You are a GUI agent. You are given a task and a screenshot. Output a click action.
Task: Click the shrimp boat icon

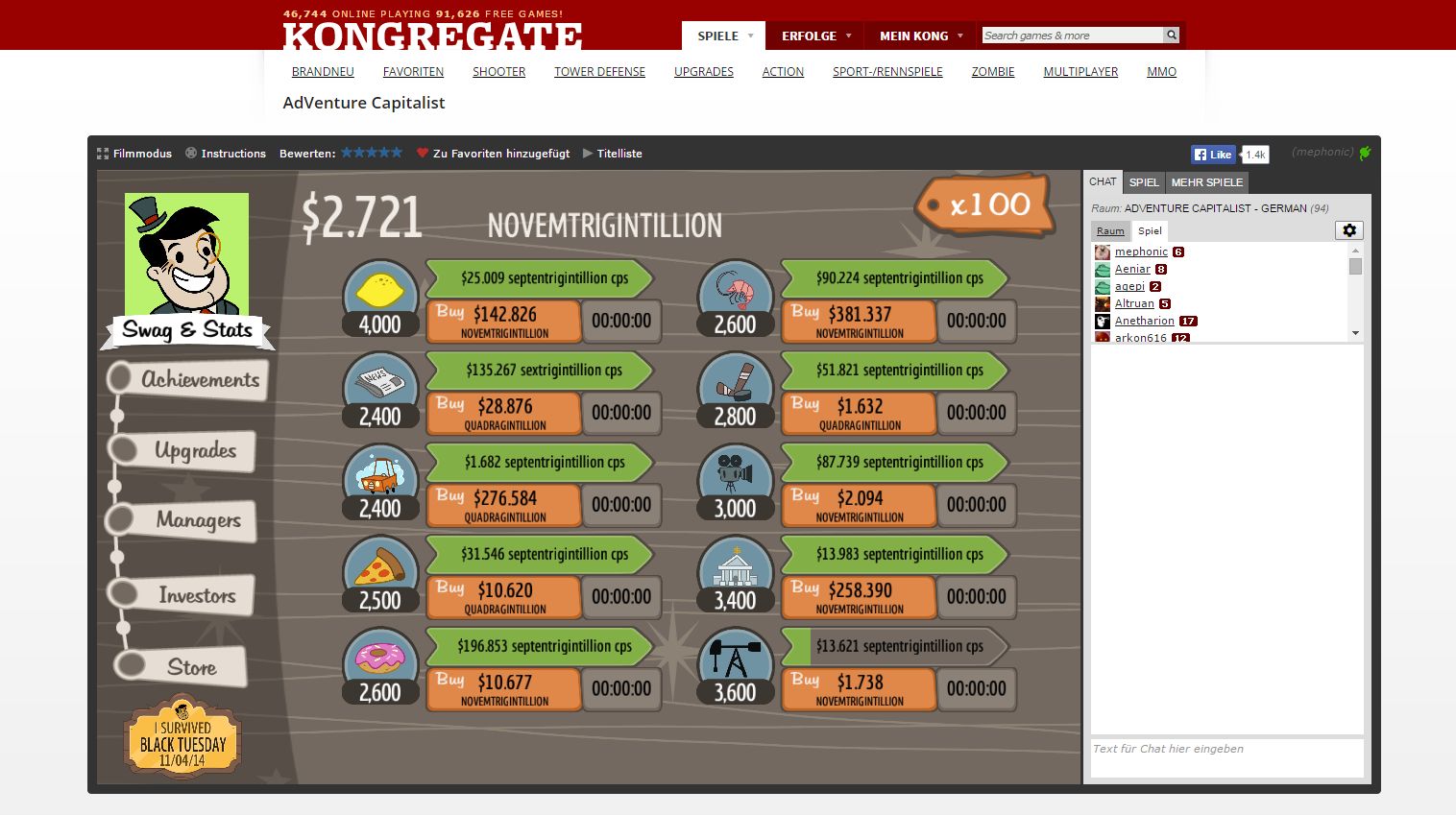point(735,288)
